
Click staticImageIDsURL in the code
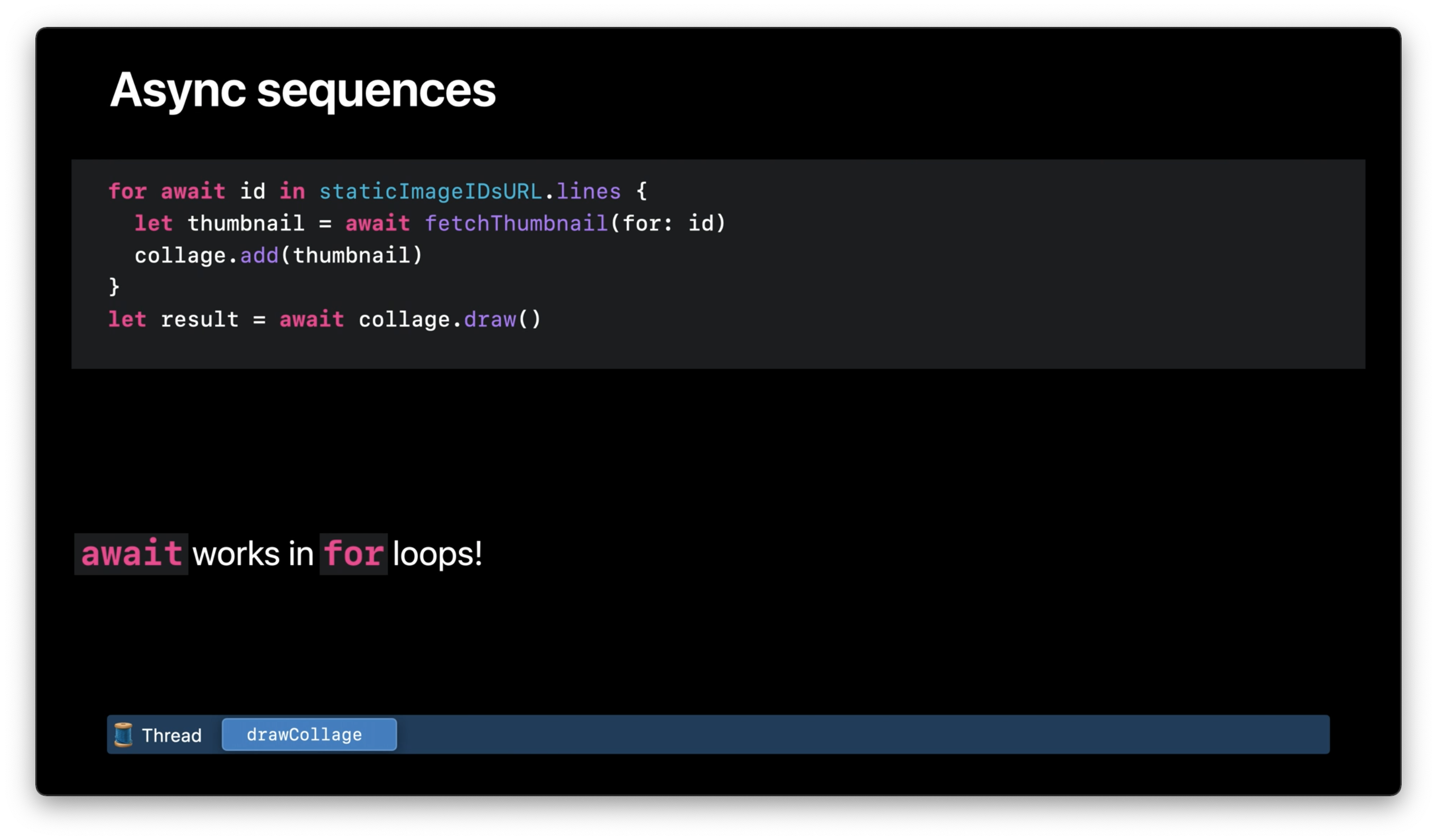pos(430,192)
